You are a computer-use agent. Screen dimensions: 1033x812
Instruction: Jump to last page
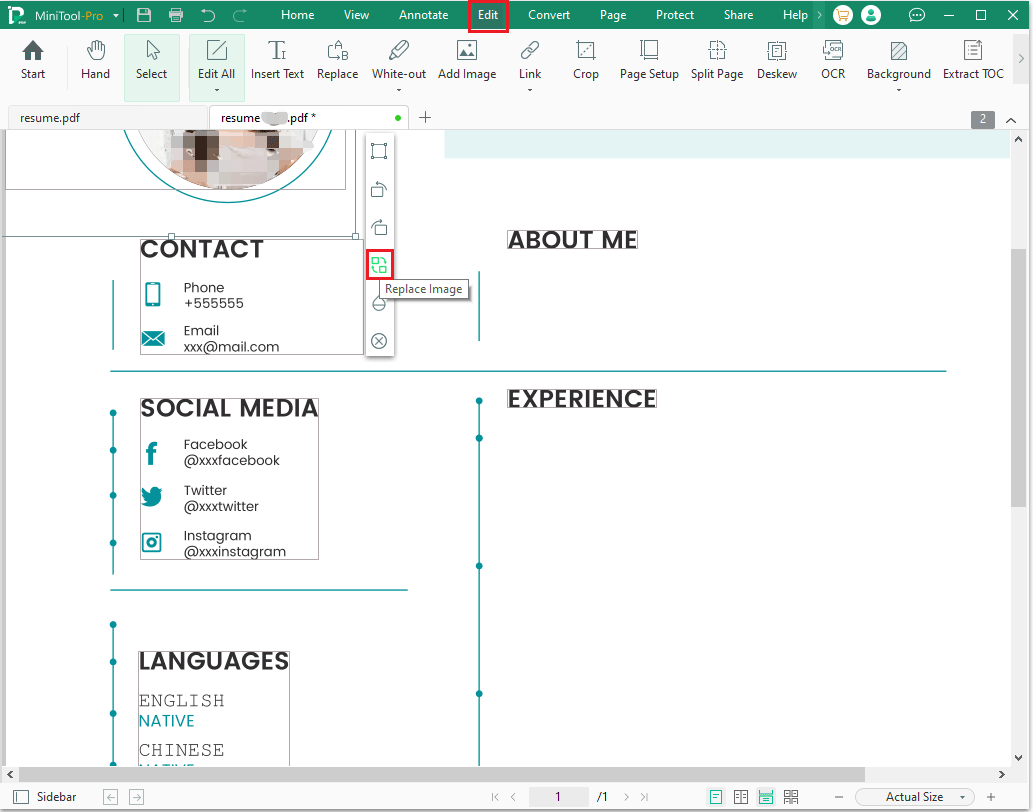tap(644, 797)
